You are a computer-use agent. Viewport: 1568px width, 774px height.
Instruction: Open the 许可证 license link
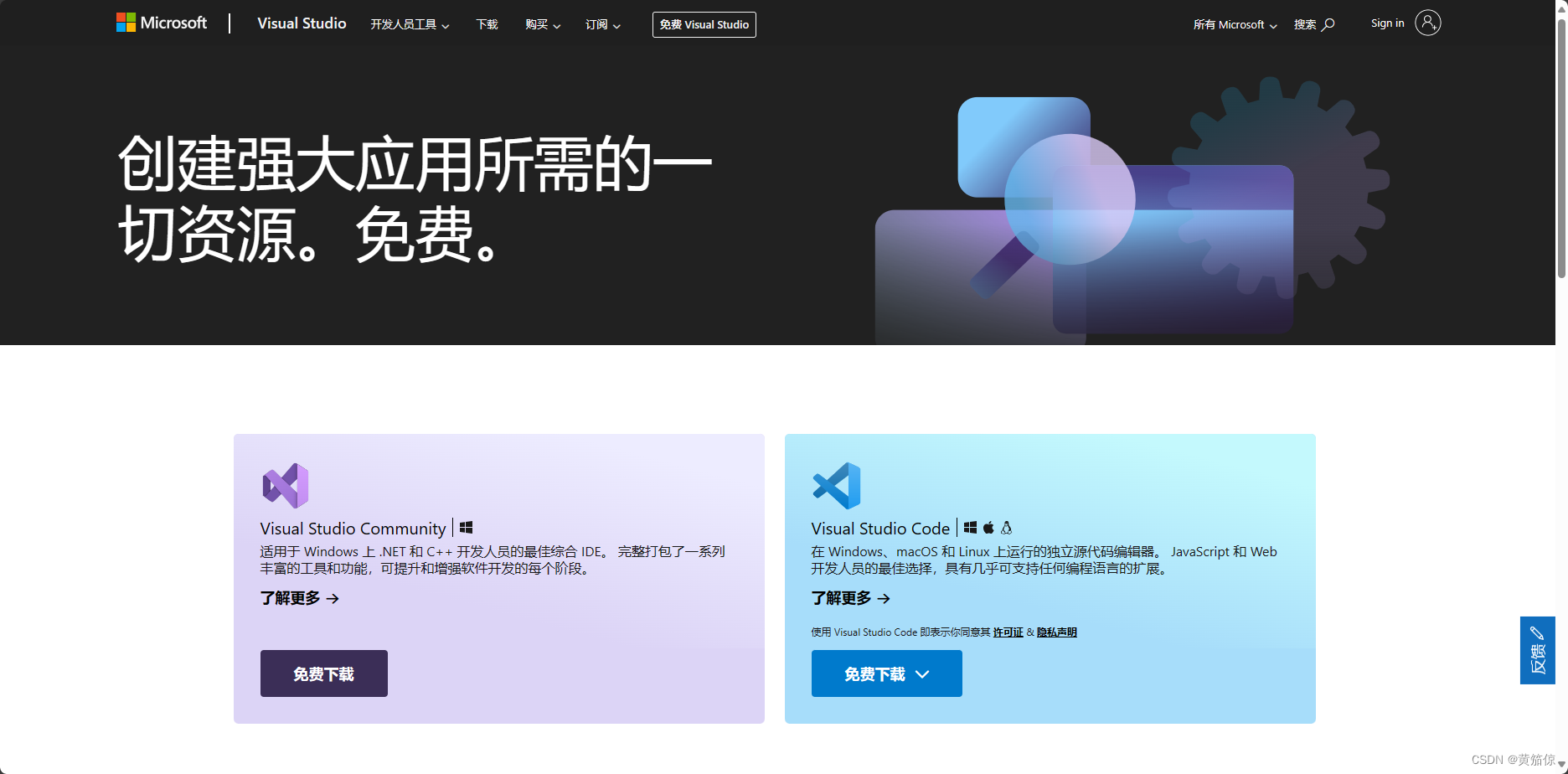[1008, 632]
